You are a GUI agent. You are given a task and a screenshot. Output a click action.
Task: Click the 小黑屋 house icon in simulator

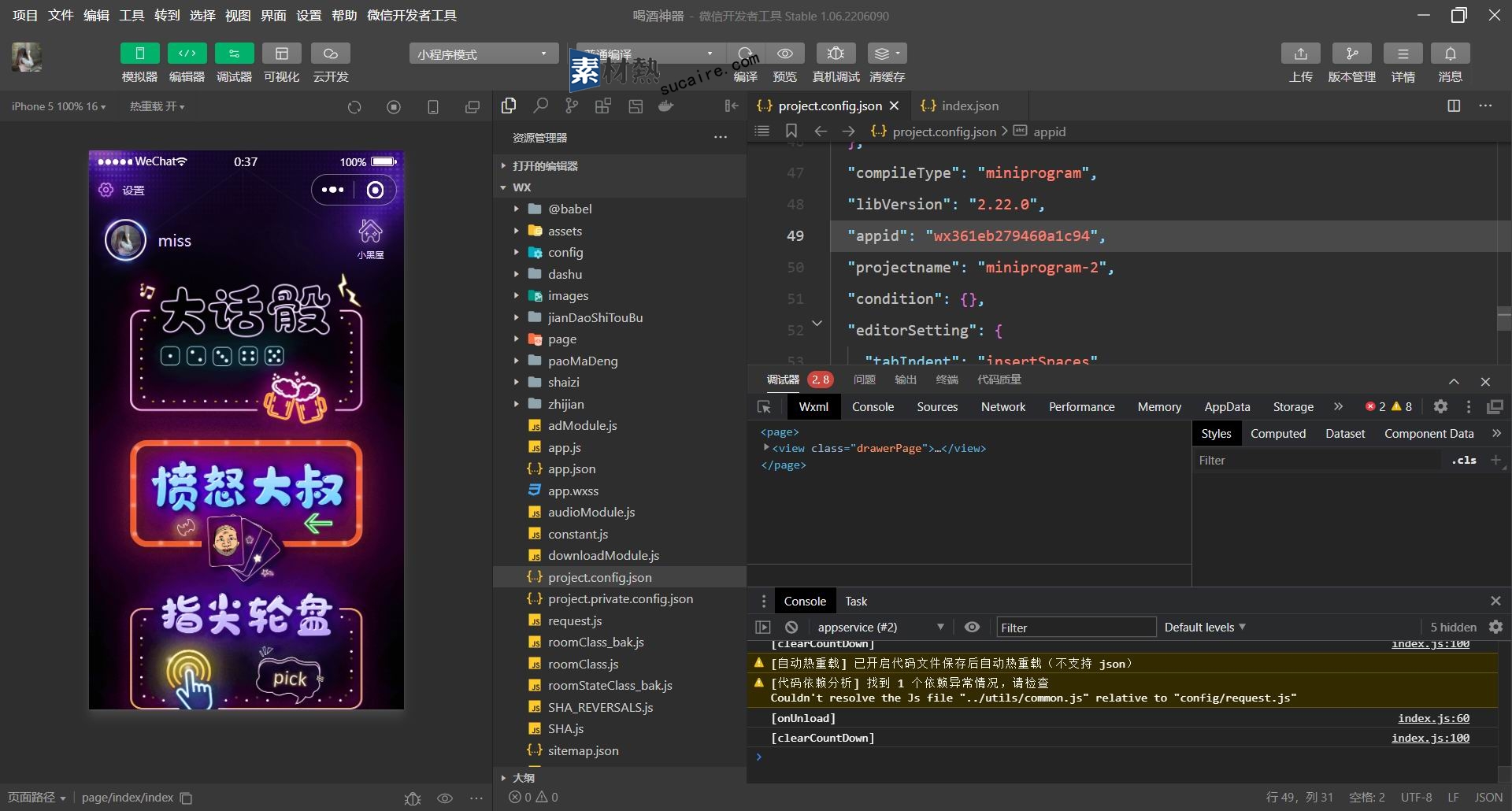click(x=370, y=239)
